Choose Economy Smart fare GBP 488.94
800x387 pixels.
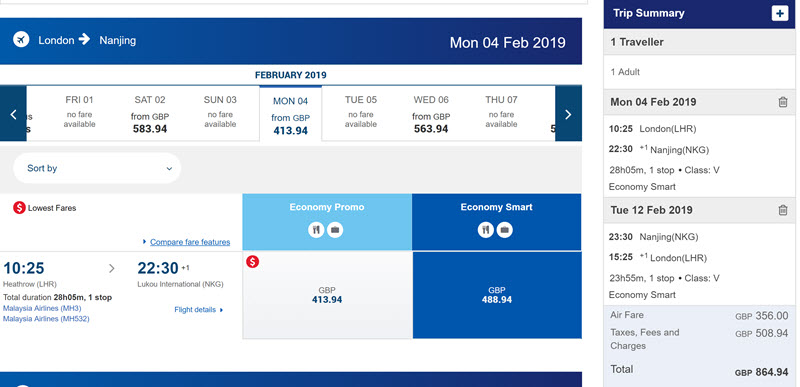click(x=497, y=295)
